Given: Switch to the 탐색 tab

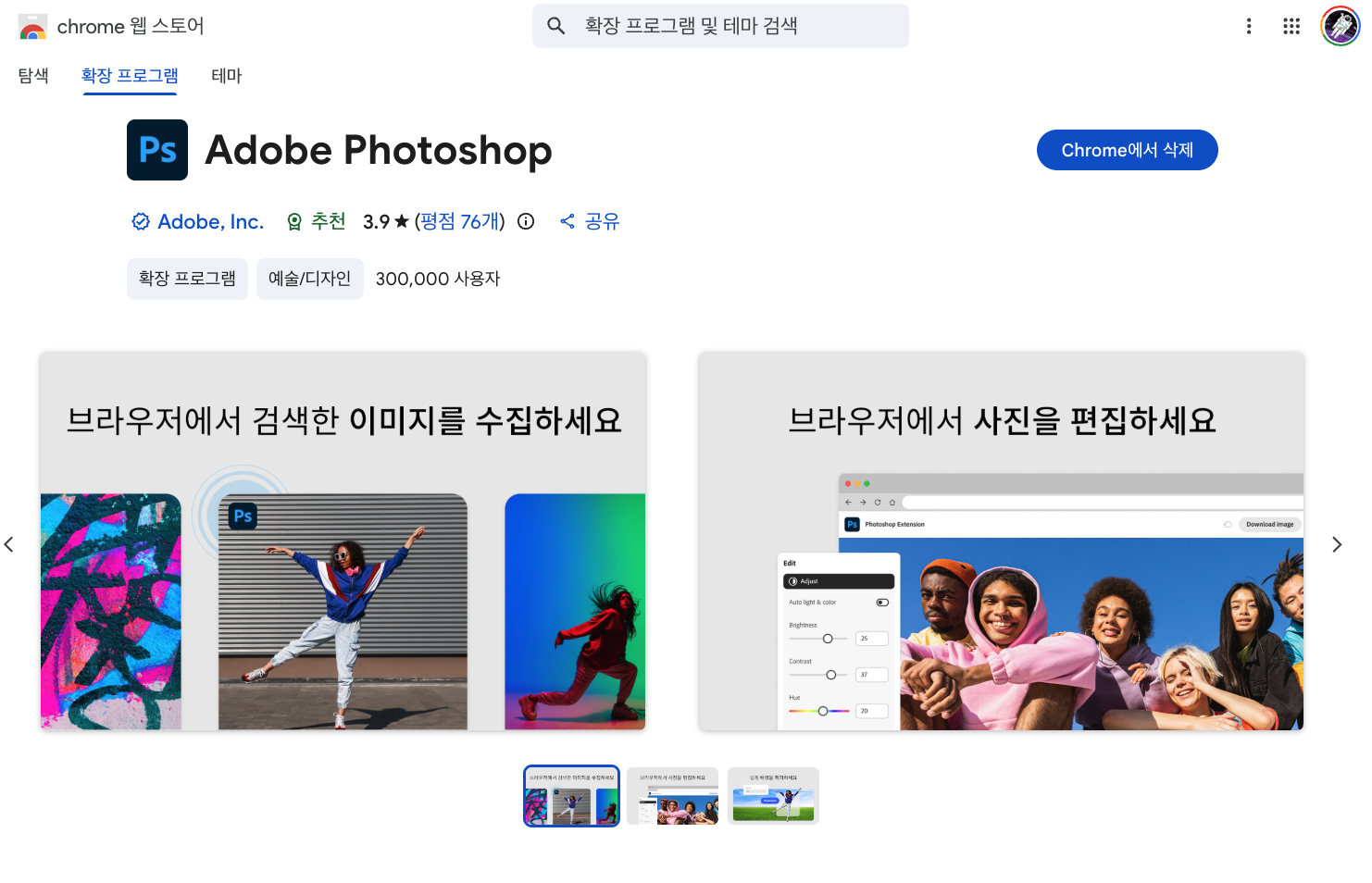Looking at the screenshot, I should coord(33,76).
